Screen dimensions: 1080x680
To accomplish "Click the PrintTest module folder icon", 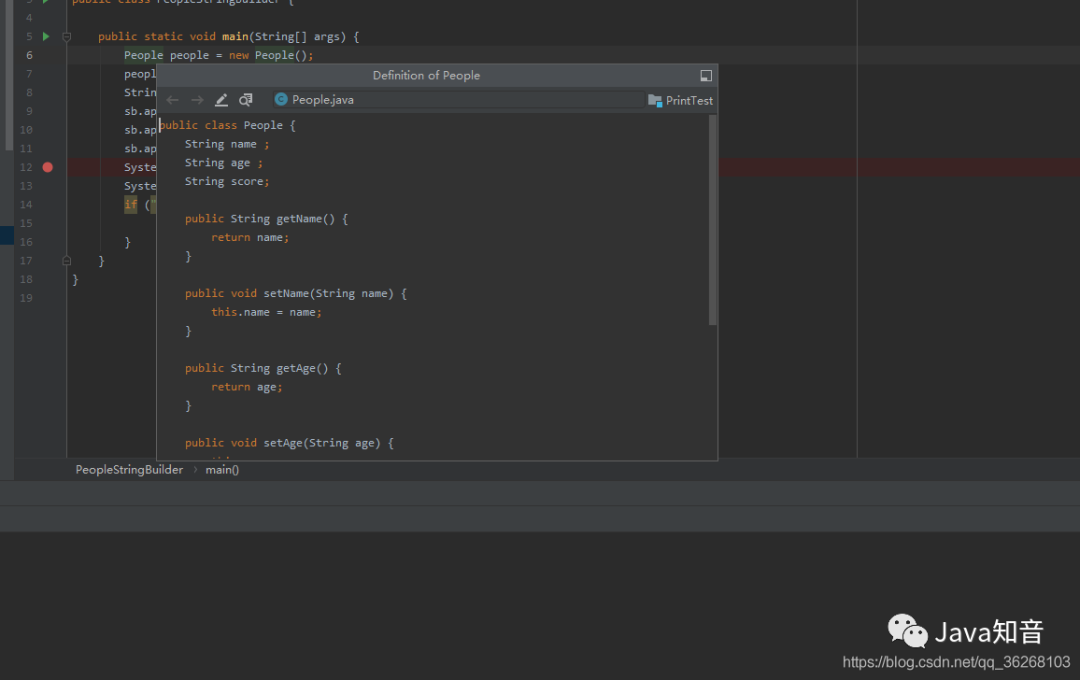I will 655,101.
